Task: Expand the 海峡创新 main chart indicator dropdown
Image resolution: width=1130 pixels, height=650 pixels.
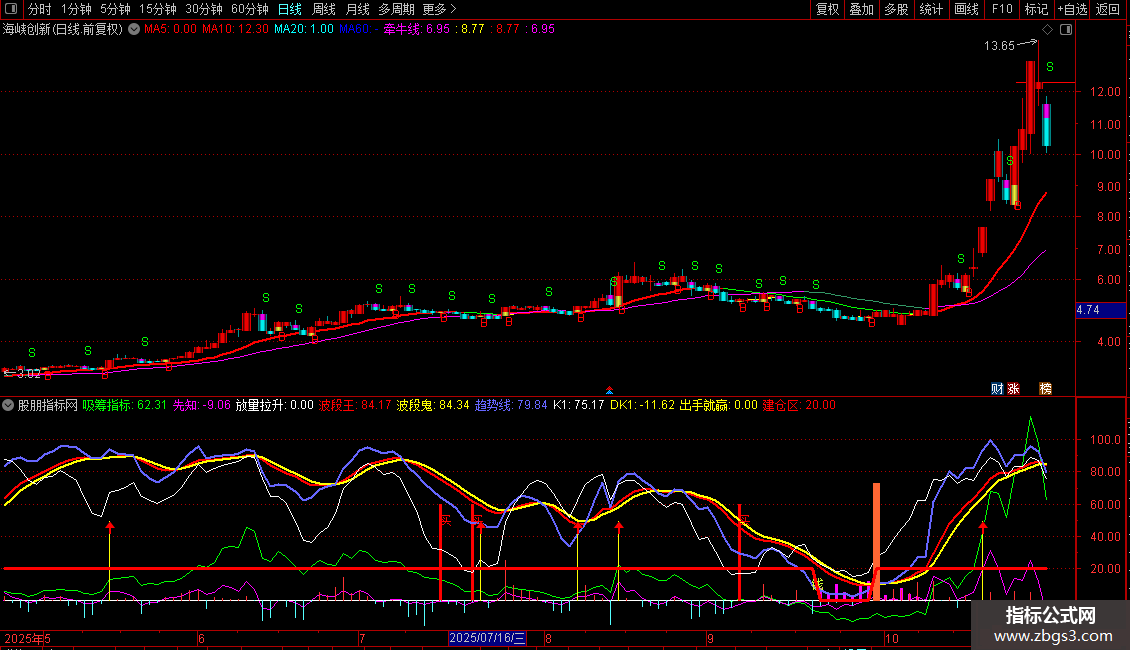Action: [134, 30]
